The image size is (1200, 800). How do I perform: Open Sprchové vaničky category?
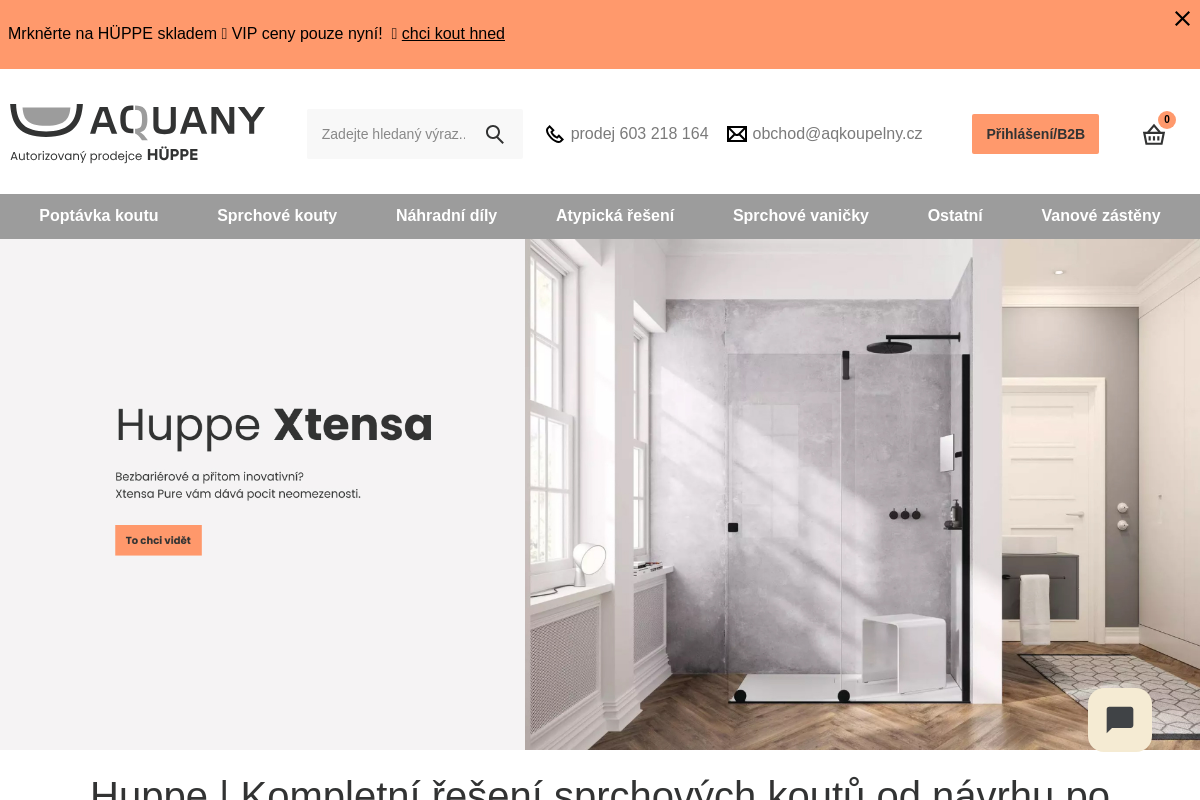coord(801,216)
